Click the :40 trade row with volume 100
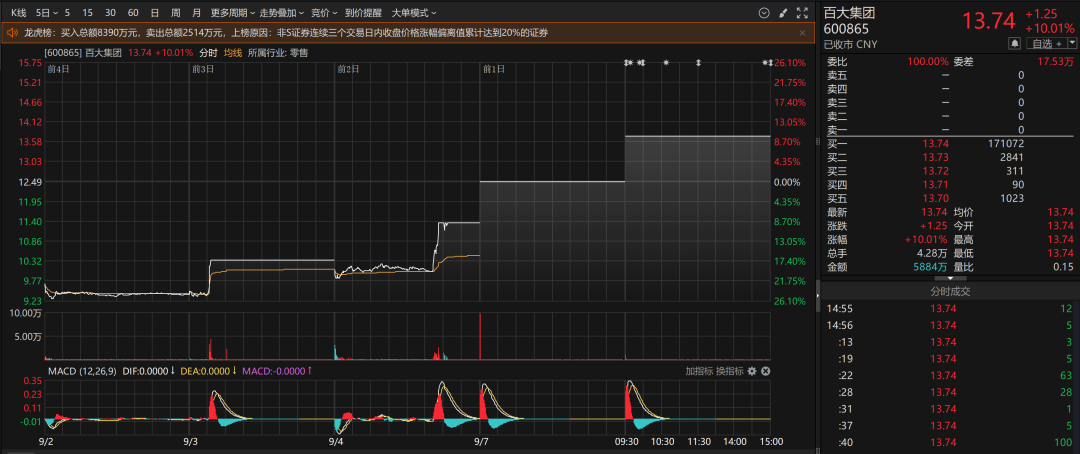This screenshot has height=454, width=1080. tap(949, 442)
